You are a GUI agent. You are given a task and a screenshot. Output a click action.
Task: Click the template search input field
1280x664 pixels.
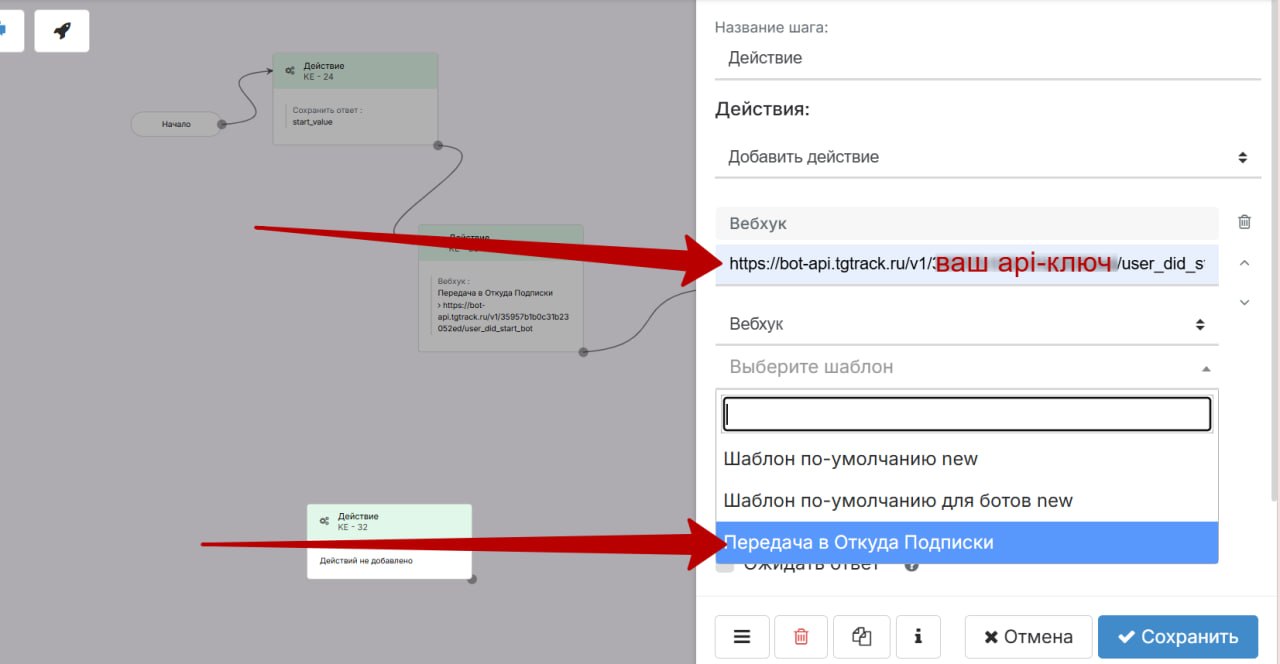click(967, 414)
